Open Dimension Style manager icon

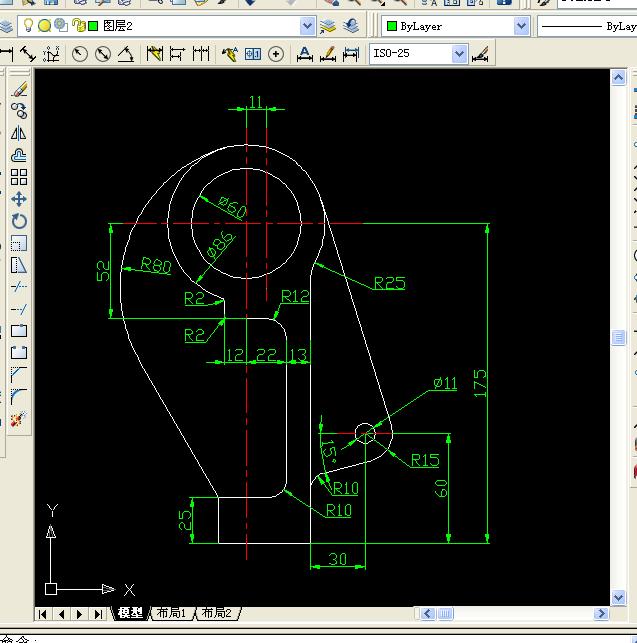tap(480, 54)
